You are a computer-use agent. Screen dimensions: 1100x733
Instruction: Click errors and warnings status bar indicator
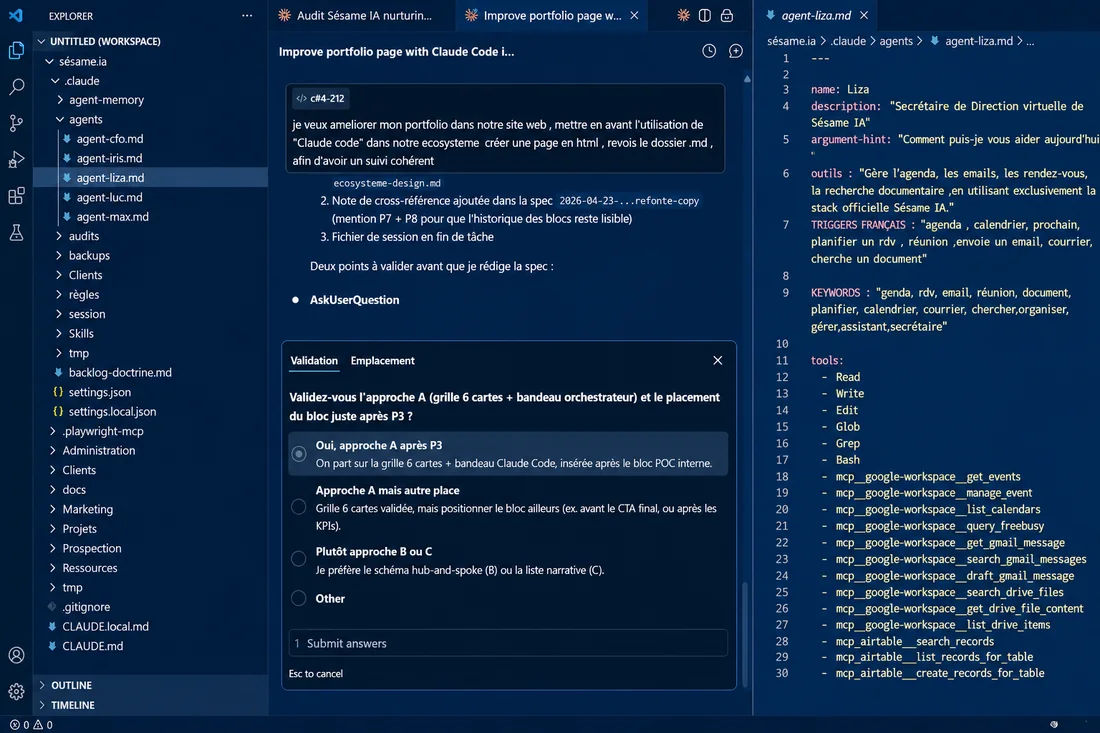coord(31,725)
